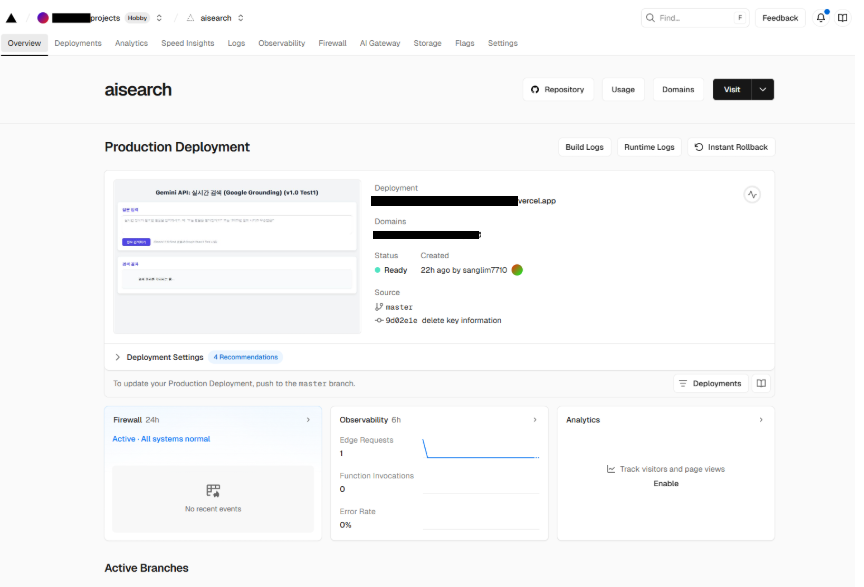The width and height of the screenshot is (864, 587).
Task: Click the Deployments list button
Action: 711,383
